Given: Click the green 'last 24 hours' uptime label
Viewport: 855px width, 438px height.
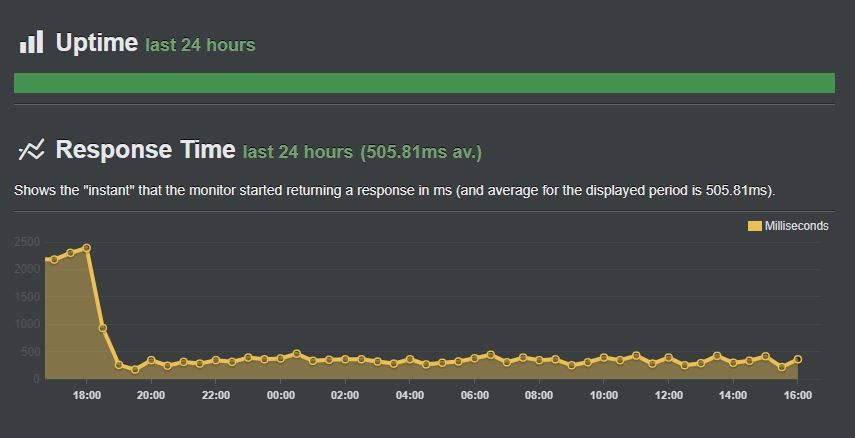Looking at the screenshot, I should coord(200,45).
